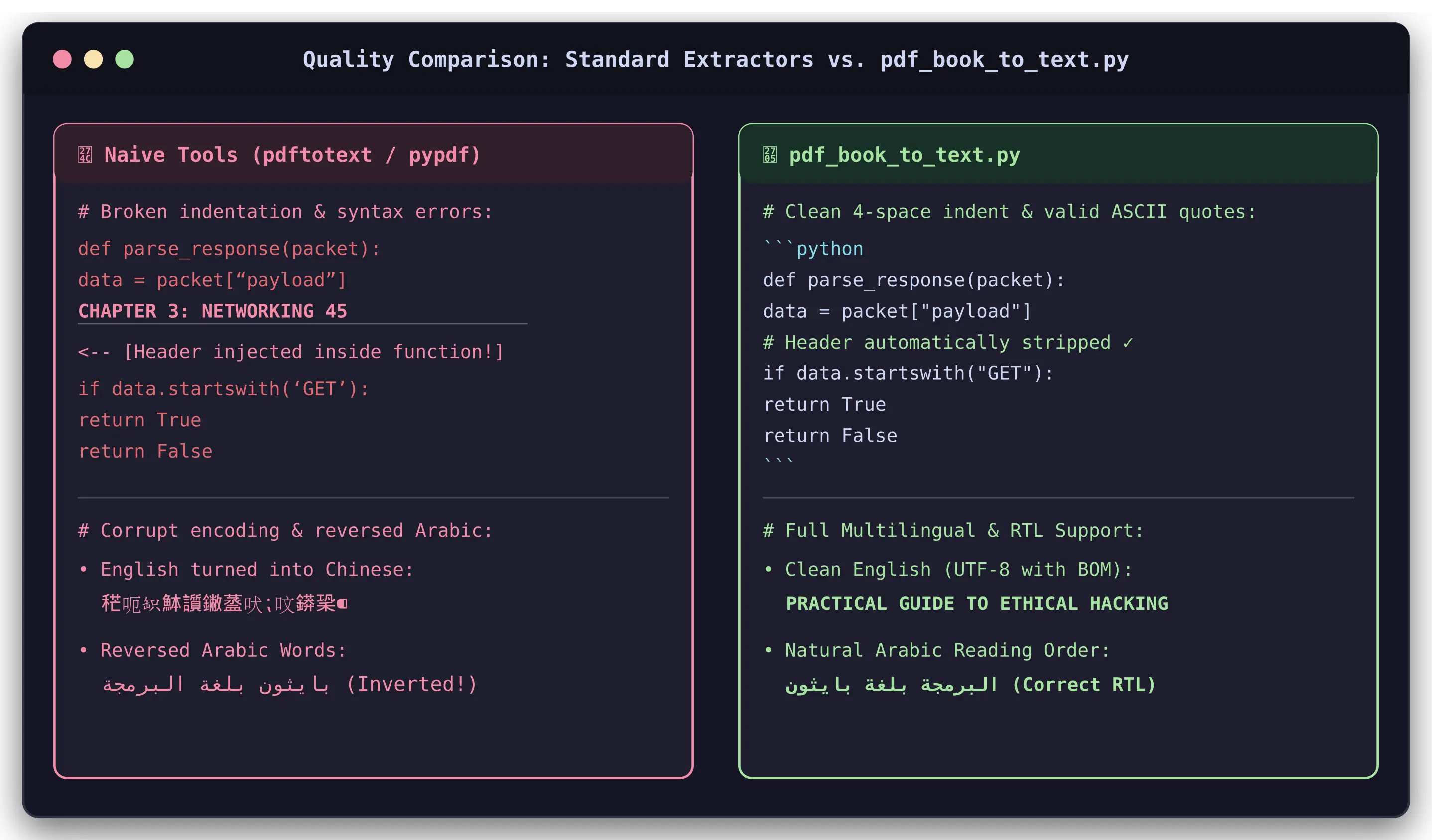Click '# Broken indentation & syntax errors:' comment
1432x840 pixels.
click(285, 212)
